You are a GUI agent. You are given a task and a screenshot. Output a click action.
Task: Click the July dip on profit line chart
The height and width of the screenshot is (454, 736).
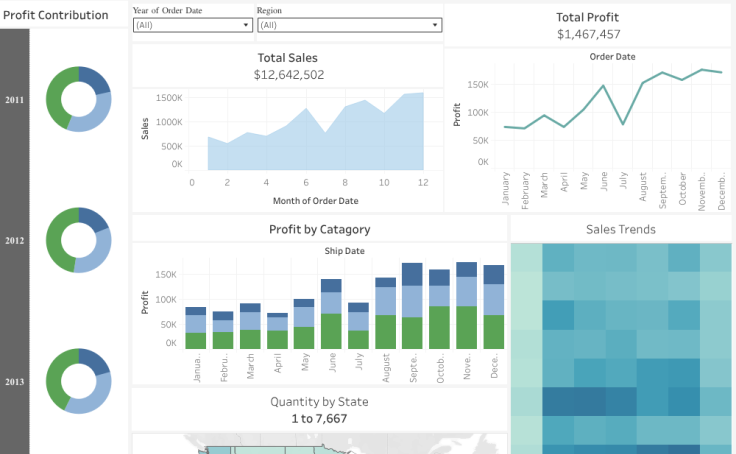[x=623, y=124]
